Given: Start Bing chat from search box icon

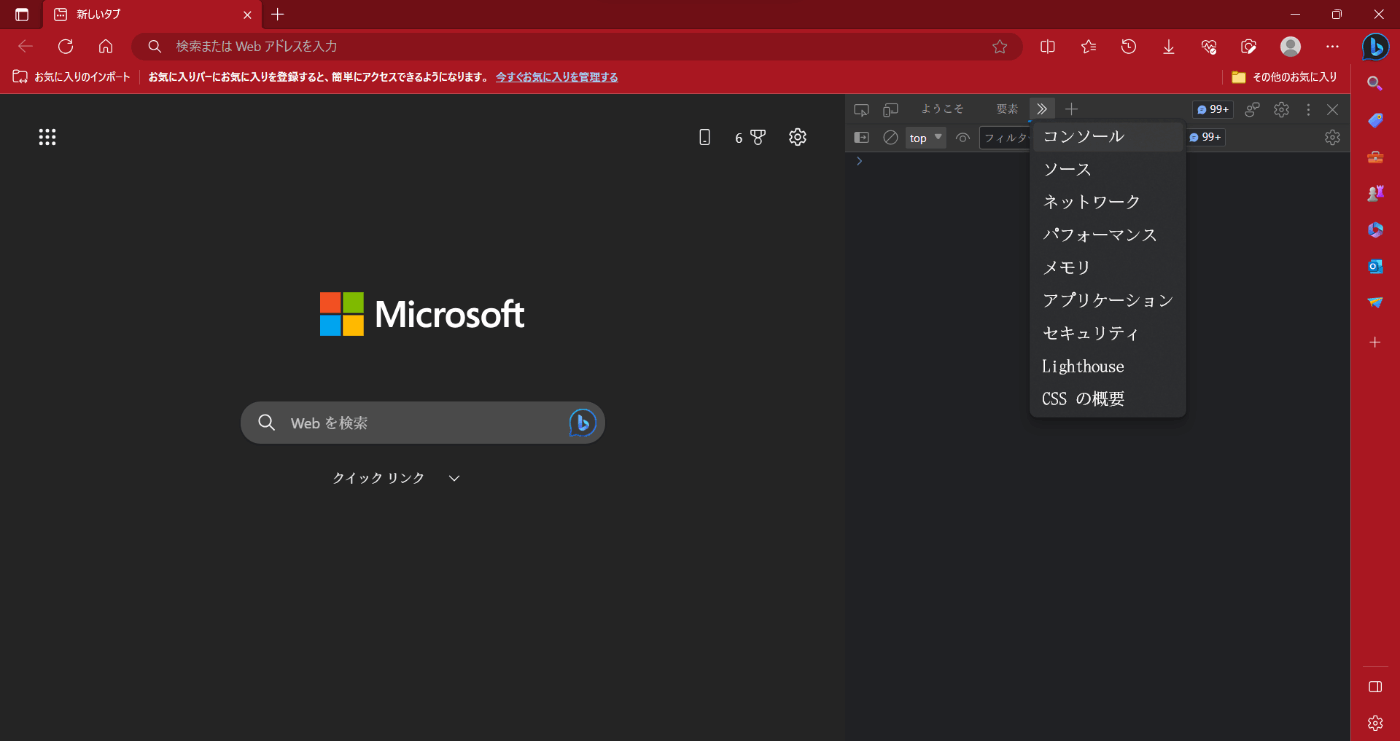Looking at the screenshot, I should pos(582,423).
